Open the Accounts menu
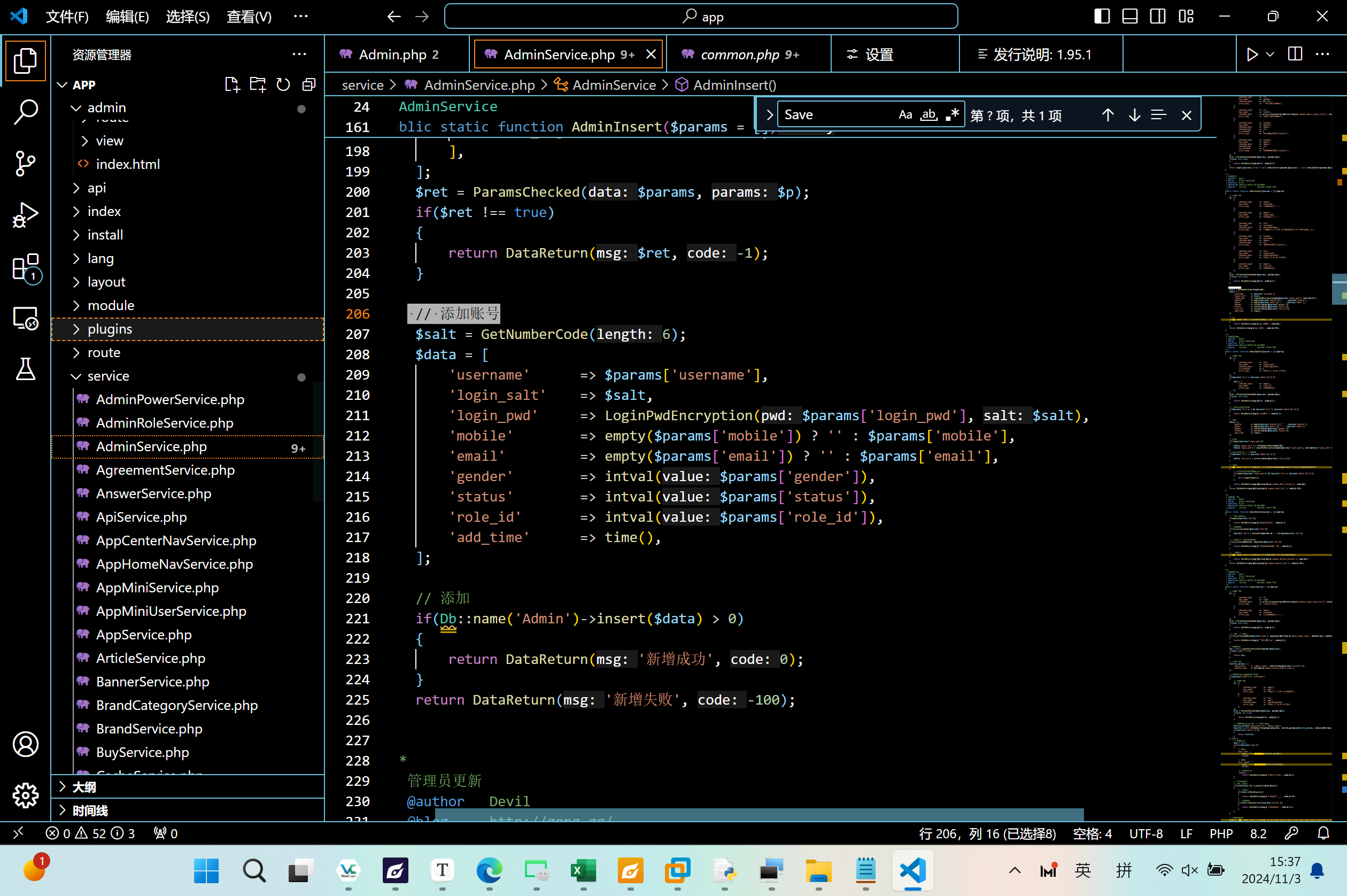Image resolution: width=1347 pixels, height=896 pixels. 25,744
